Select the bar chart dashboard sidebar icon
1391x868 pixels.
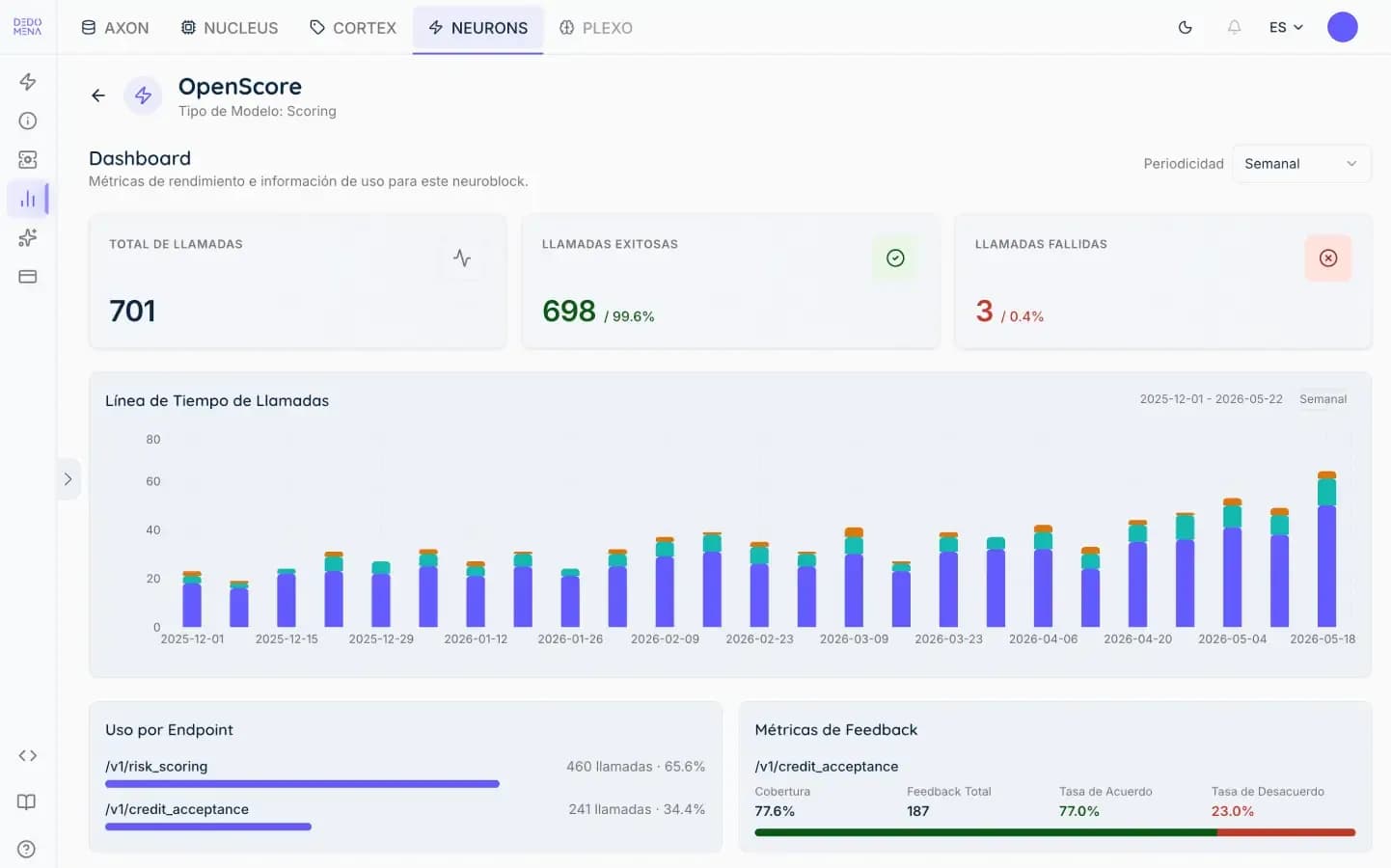28,199
